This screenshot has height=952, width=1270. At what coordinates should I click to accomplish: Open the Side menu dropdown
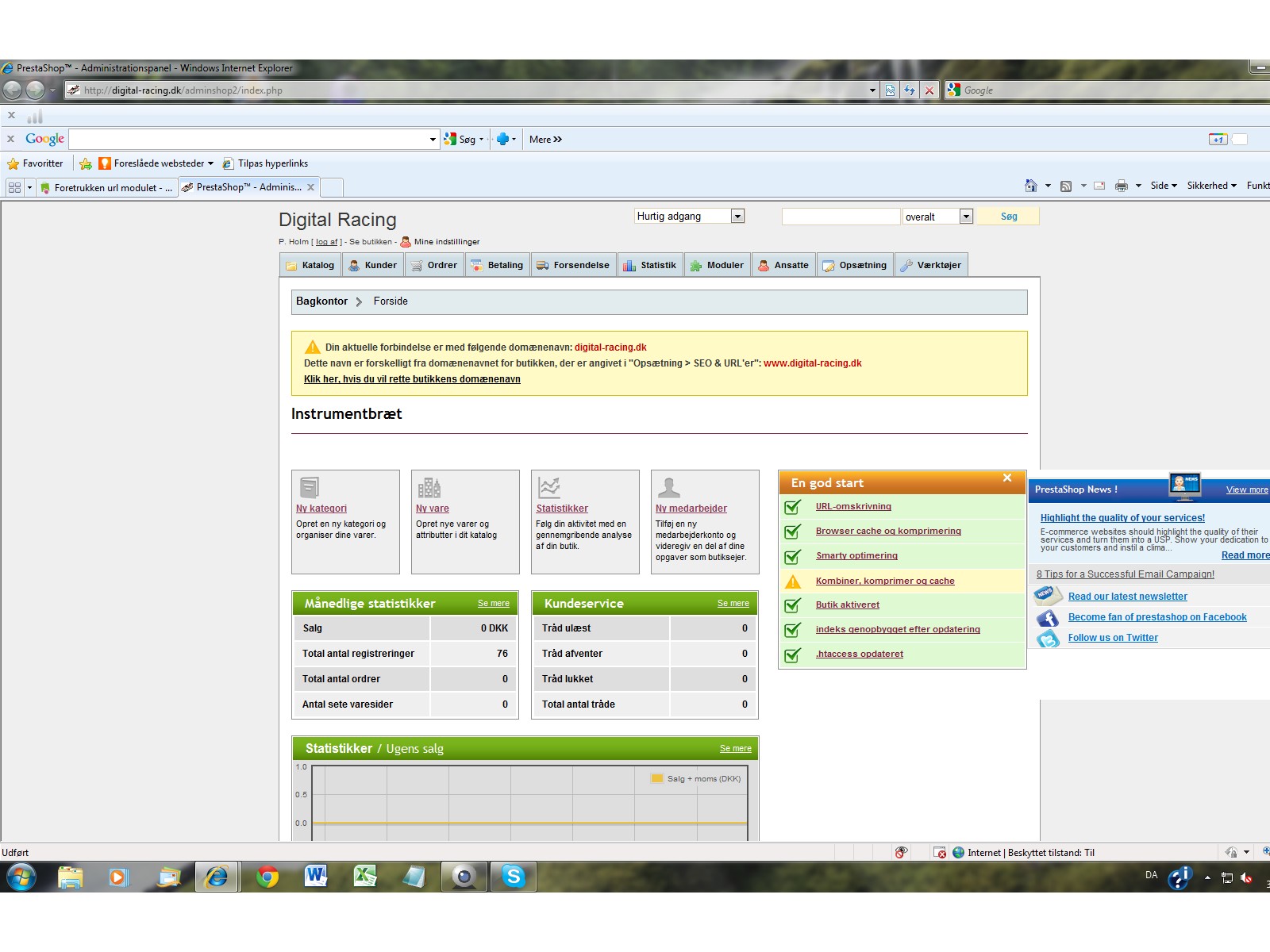1164,186
